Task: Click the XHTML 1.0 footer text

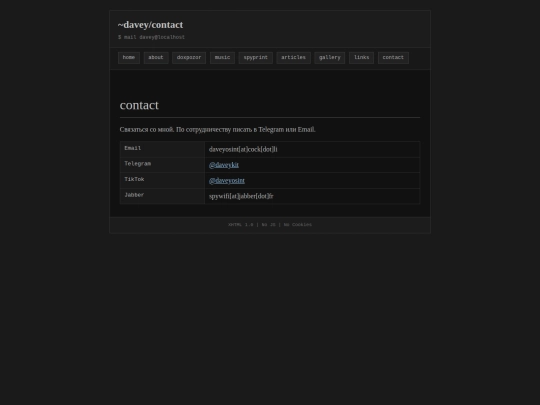Action: 270,225
